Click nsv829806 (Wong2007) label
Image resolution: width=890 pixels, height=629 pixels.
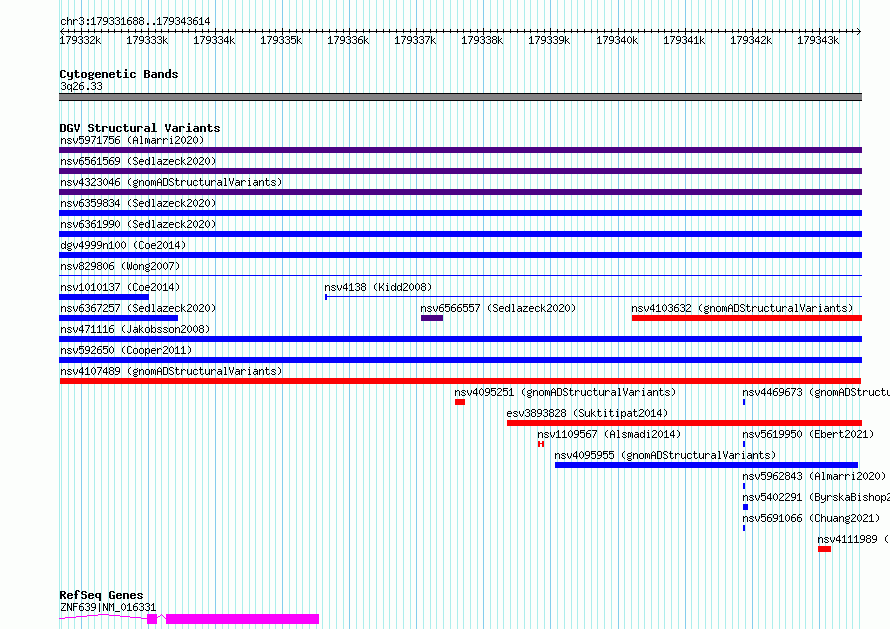[x=120, y=266]
